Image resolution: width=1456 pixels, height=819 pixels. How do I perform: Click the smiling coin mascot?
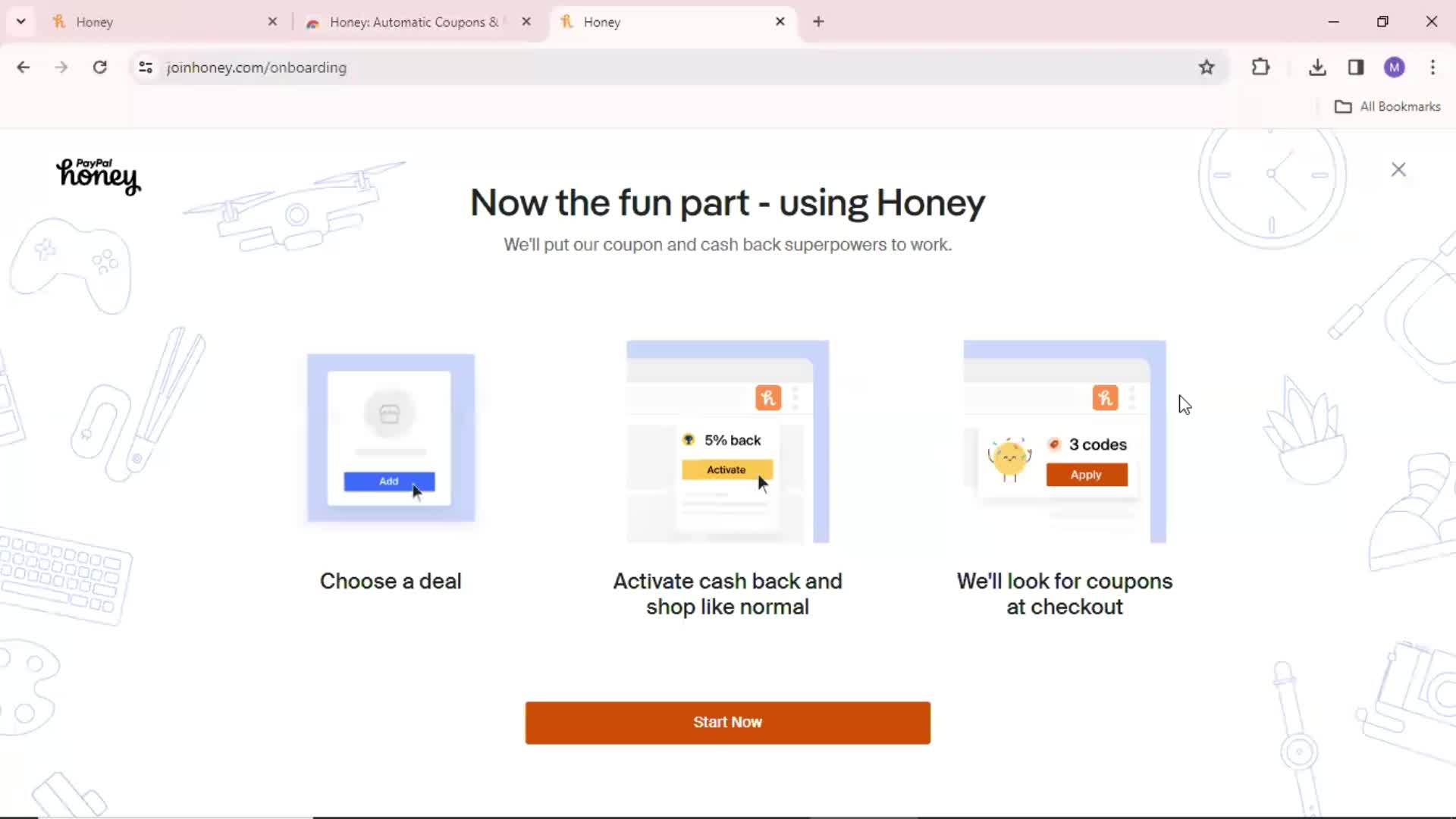(x=1009, y=459)
